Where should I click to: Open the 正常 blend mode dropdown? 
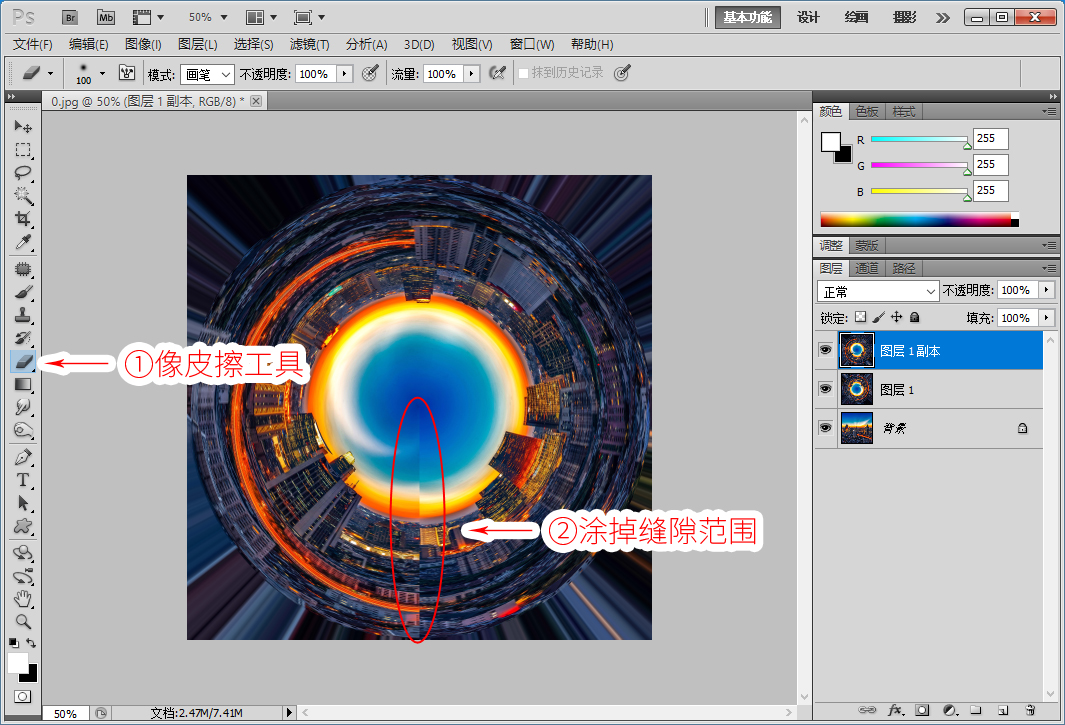878,291
